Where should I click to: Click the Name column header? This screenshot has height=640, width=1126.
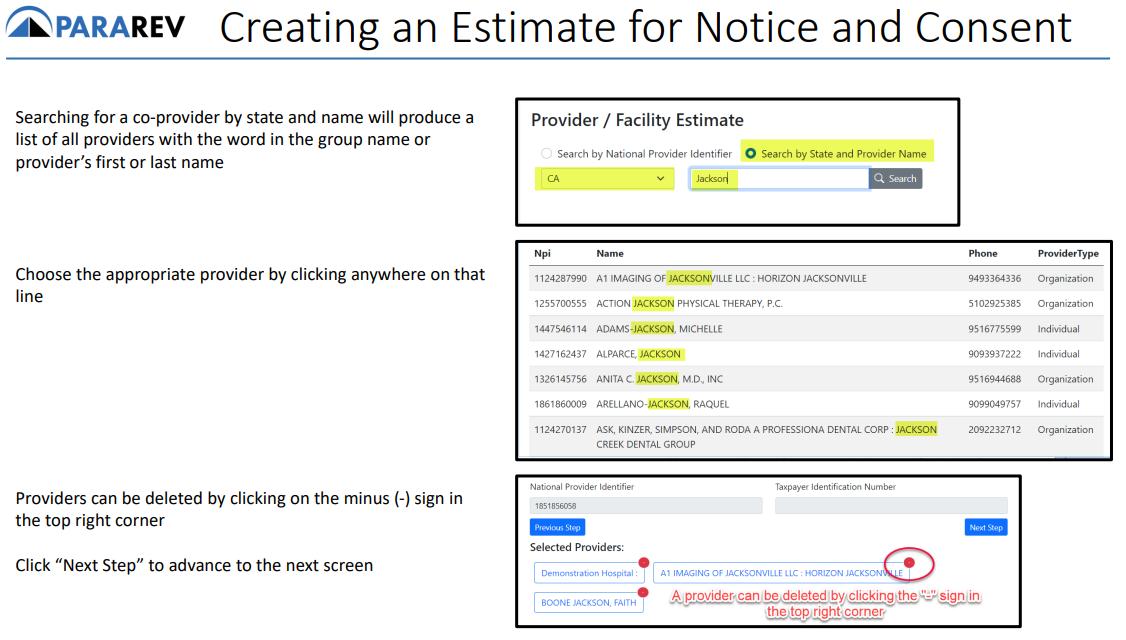(610, 254)
